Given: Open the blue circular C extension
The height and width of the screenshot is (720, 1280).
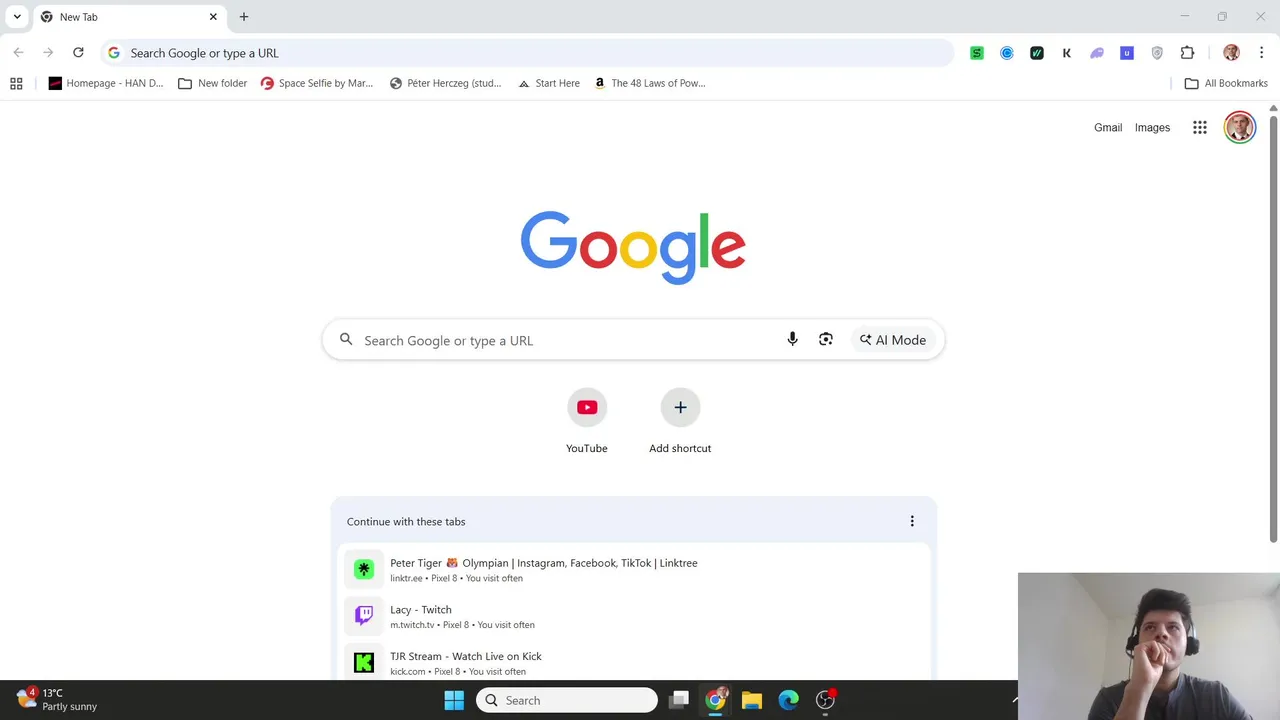Looking at the screenshot, I should click(1007, 53).
